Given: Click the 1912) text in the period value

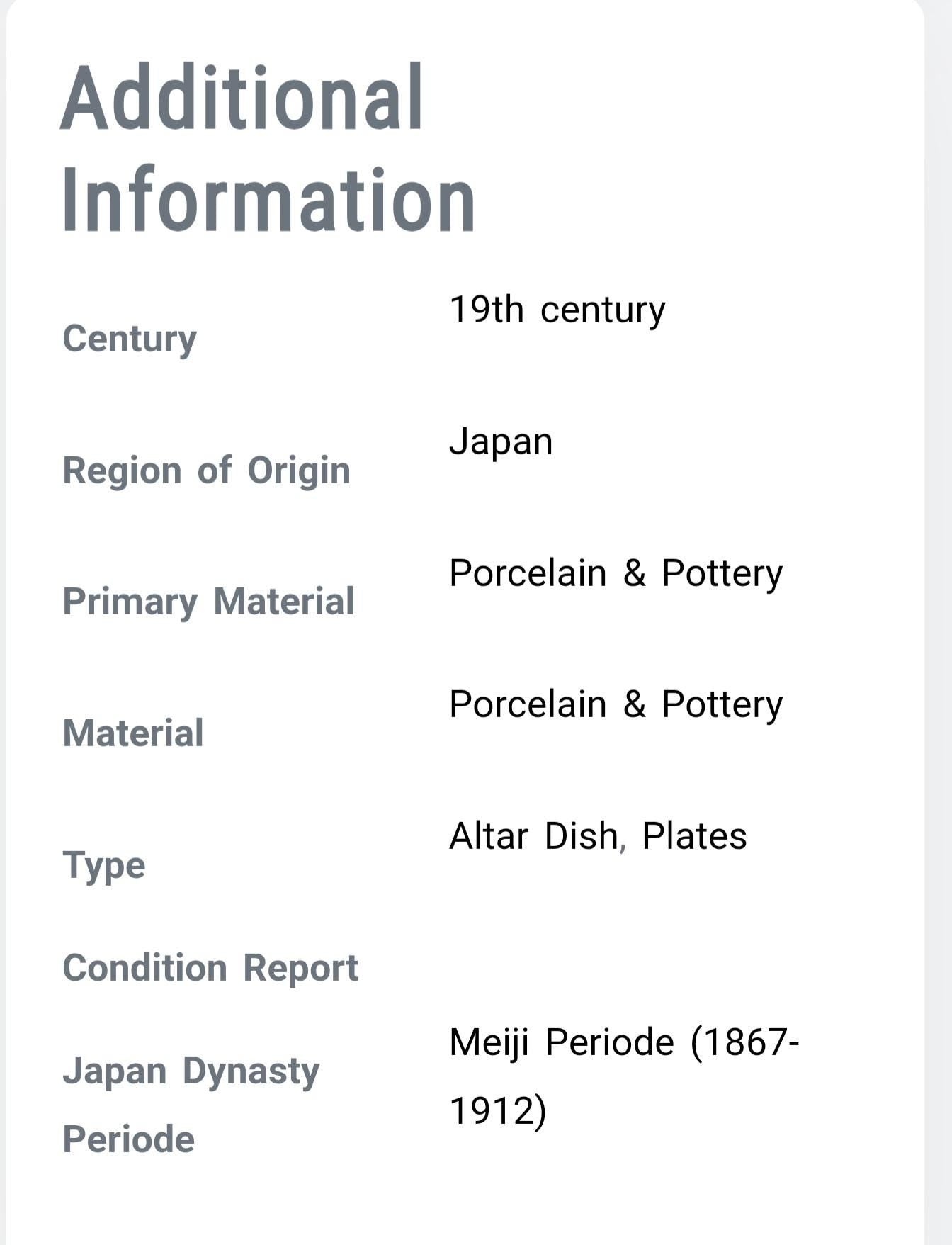Looking at the screenshot, I should tap(498, 1110).
